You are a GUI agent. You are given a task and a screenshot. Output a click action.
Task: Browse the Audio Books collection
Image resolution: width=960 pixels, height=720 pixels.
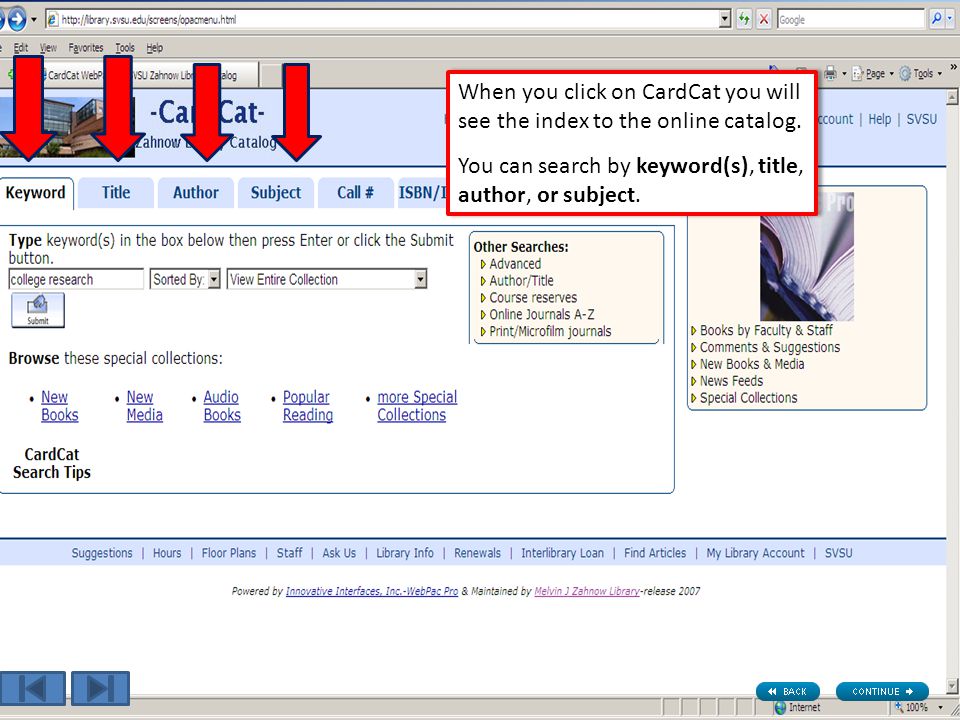222,406
